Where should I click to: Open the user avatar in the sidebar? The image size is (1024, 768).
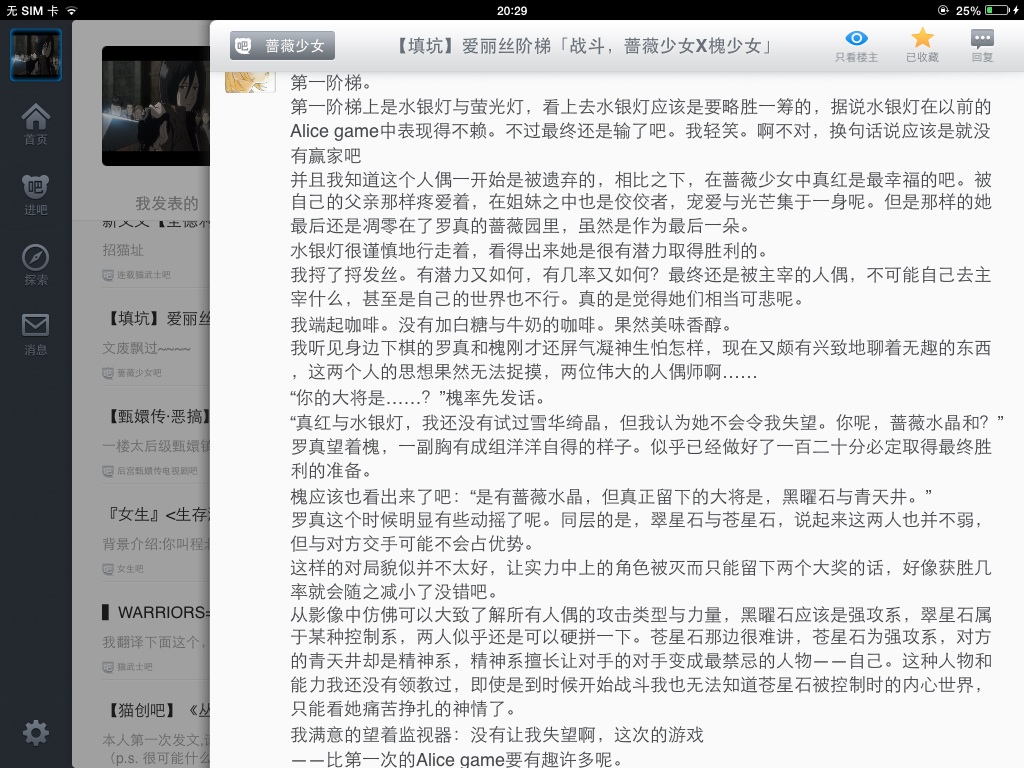pyautogui.click(x=36, y=55)
